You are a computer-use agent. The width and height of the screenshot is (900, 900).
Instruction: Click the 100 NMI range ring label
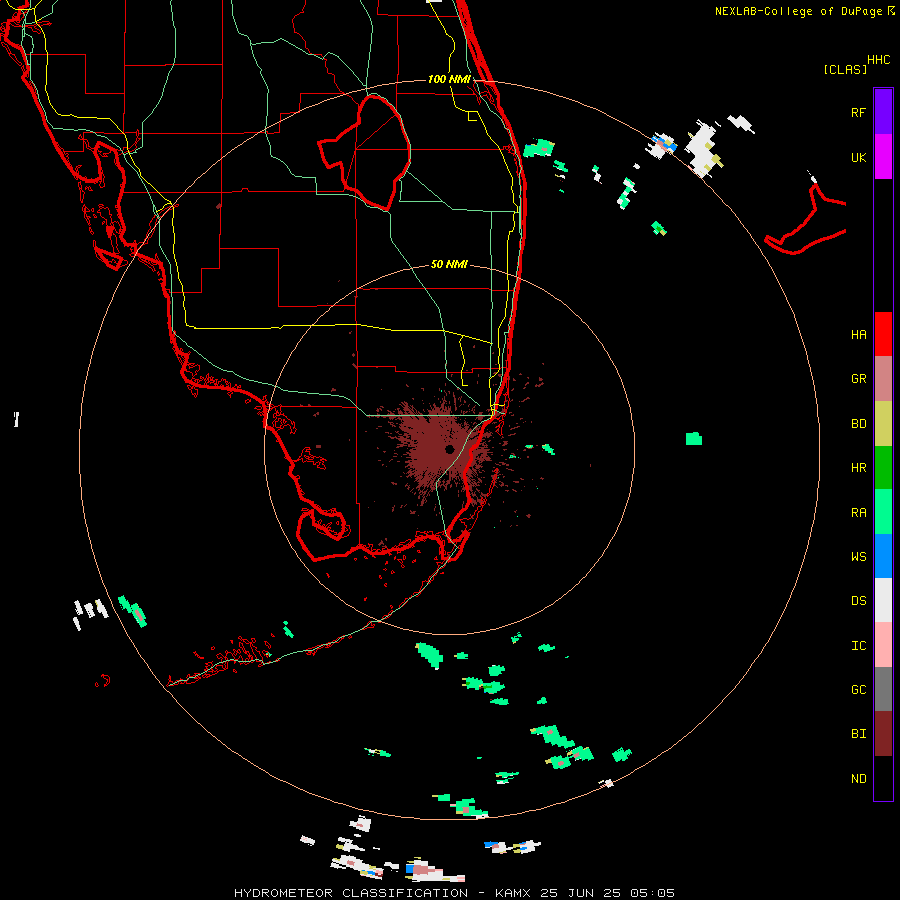click(449, 79)
